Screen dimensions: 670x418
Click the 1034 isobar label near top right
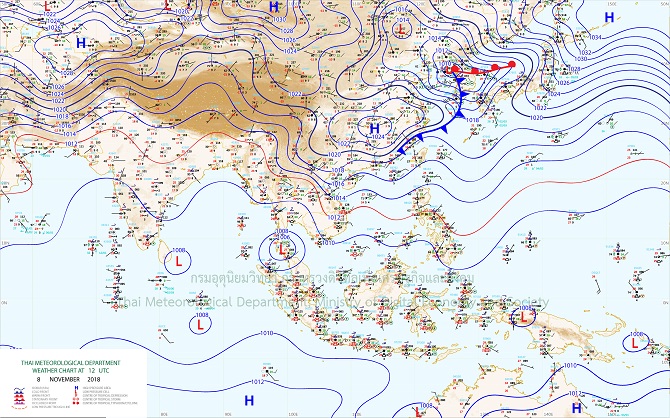coord(597,38)
